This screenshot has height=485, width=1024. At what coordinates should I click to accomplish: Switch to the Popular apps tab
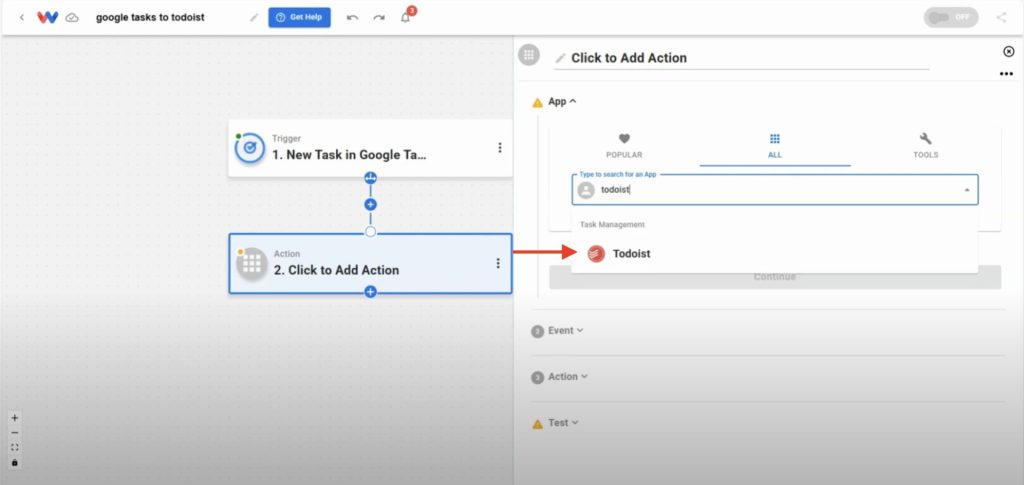coord(624,146)
